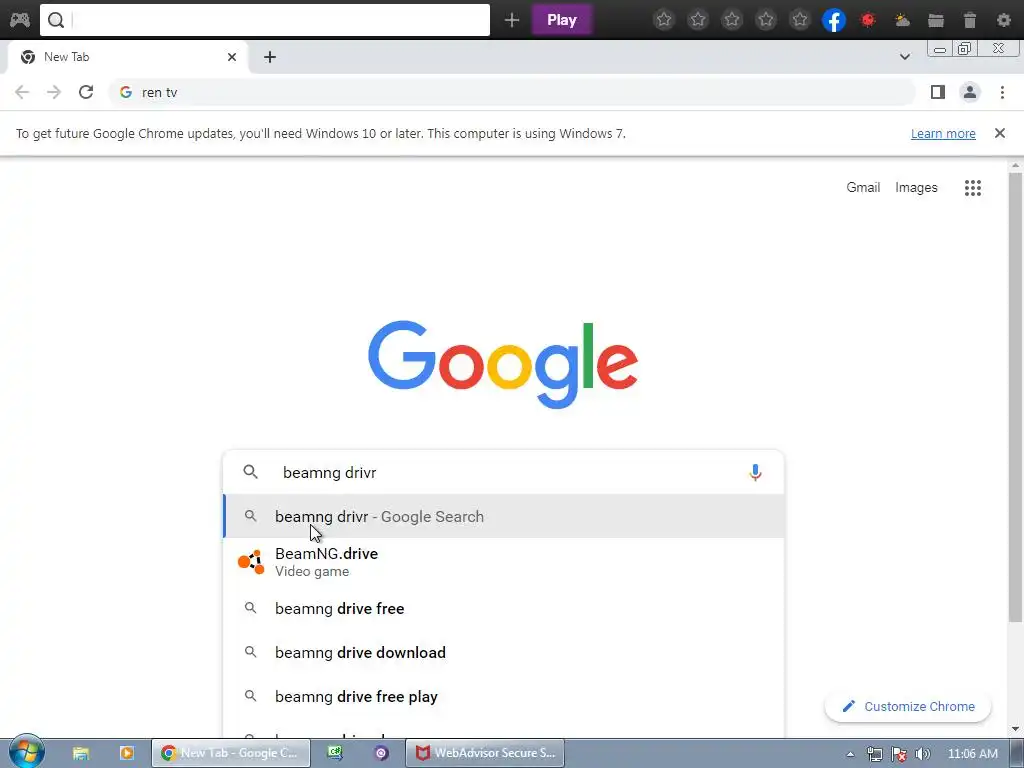Click the green C# app taskbar icon
This screenshot has width=1024, height=768.
point(335,753)
